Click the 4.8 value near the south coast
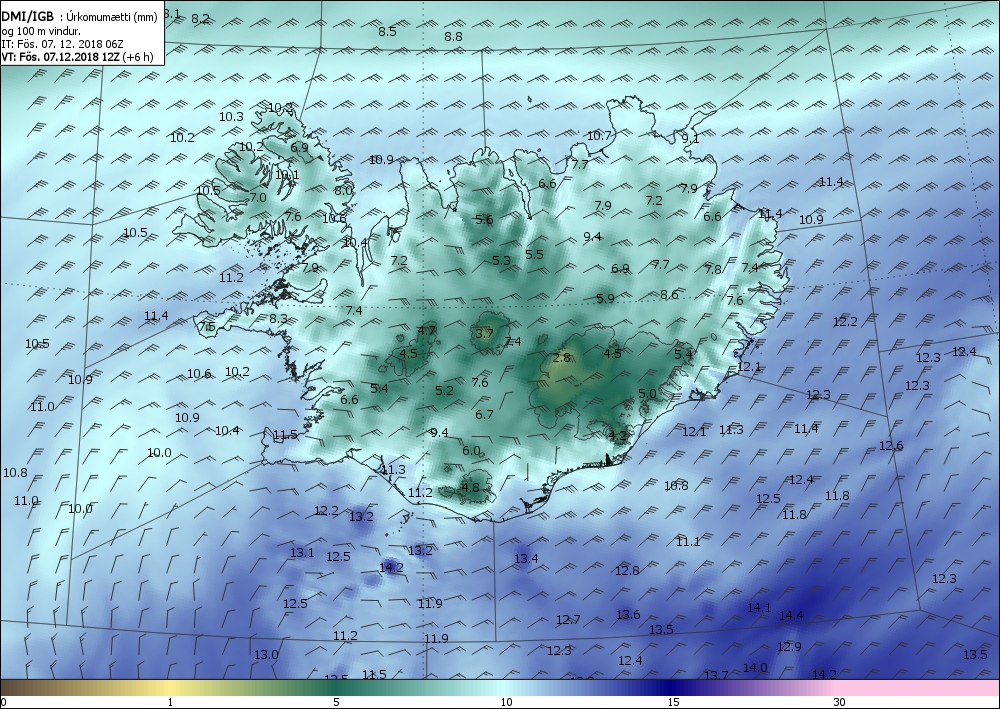The height and width of the screenshot is (709, 1000). tap(469, 487)
